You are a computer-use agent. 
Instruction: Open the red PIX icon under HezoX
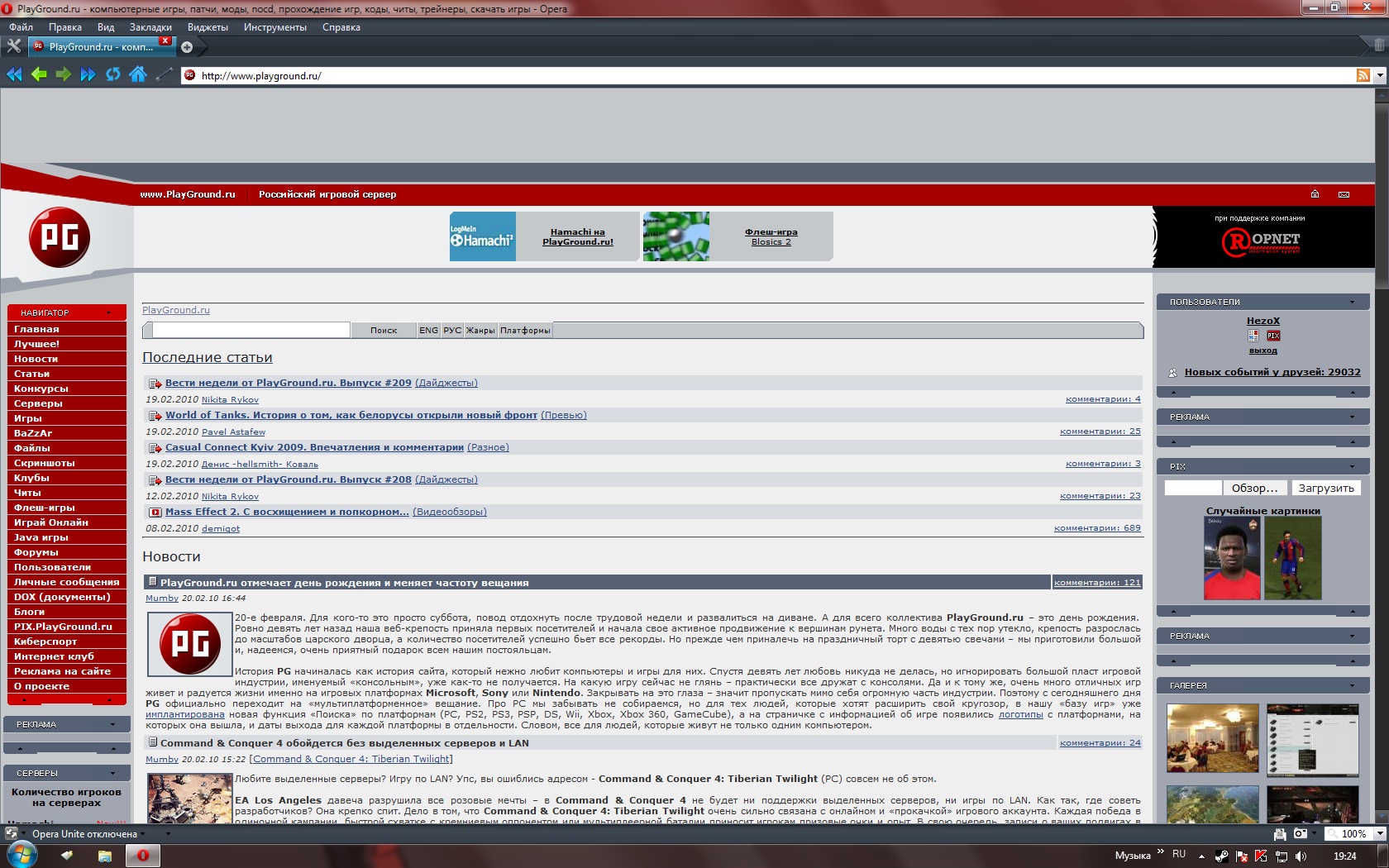[1273, 336]
